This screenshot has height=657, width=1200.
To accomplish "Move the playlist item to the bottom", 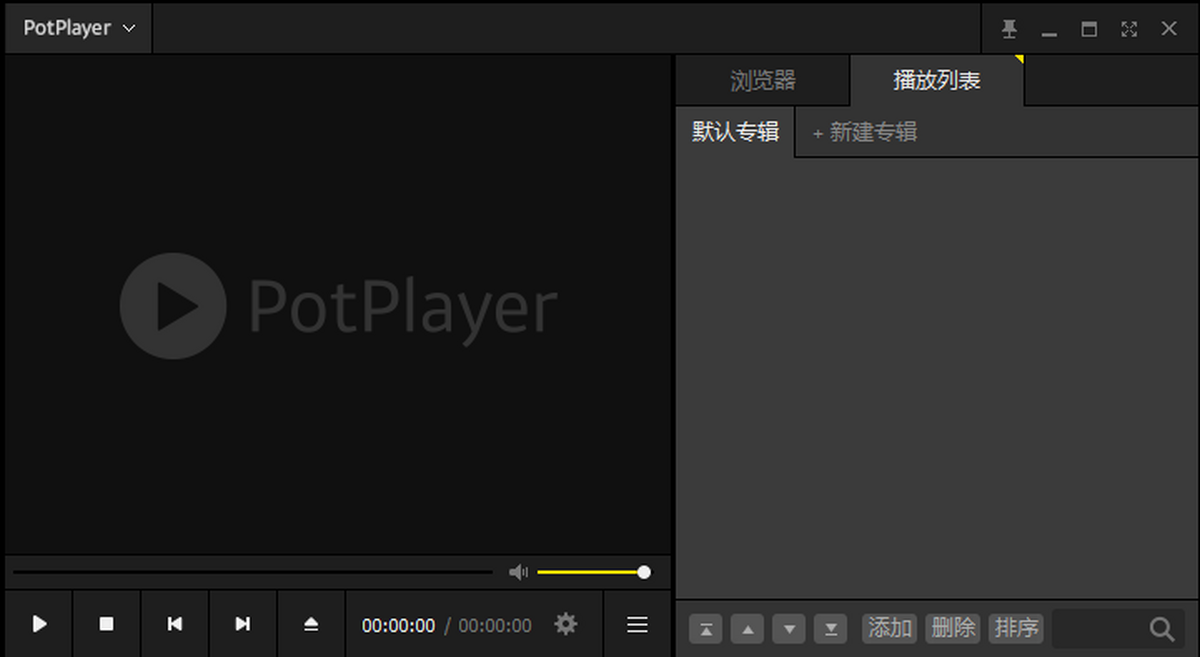I will coord(831,629).
